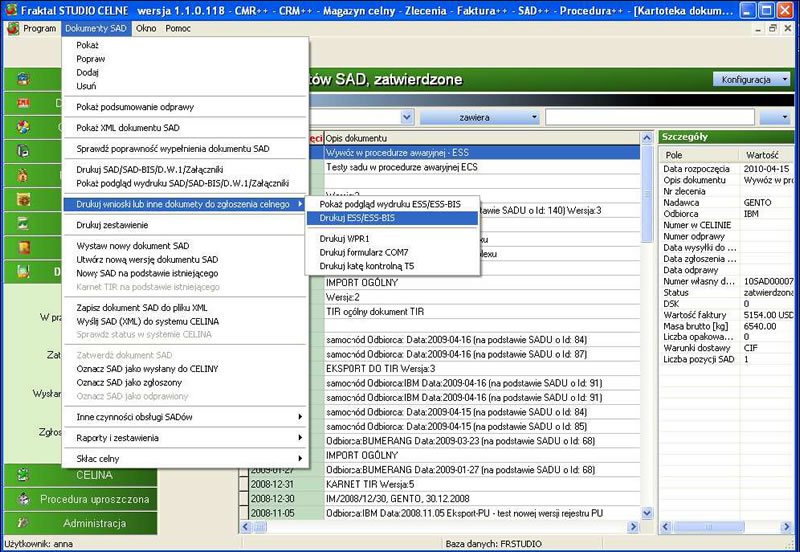
Task: Select 'Pokaż podsumowanie odprawy'
Action: tap(185, 107)
